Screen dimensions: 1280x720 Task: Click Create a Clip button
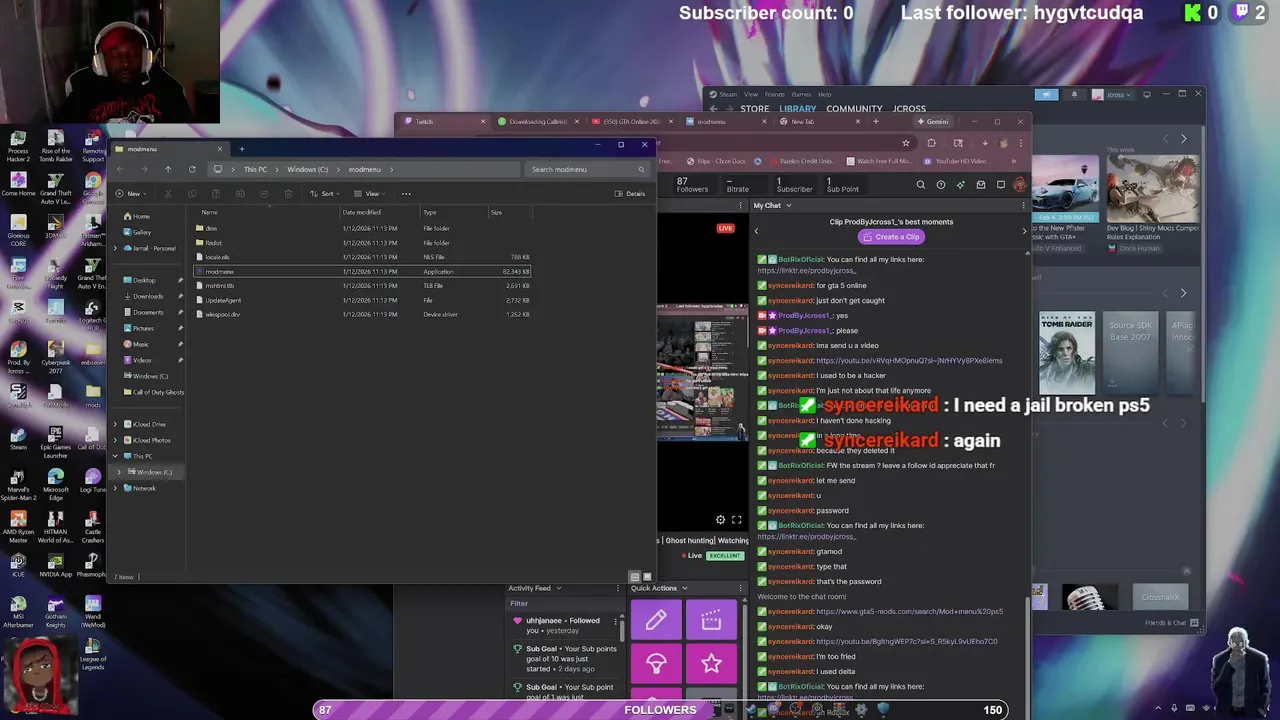click(890, 237)
